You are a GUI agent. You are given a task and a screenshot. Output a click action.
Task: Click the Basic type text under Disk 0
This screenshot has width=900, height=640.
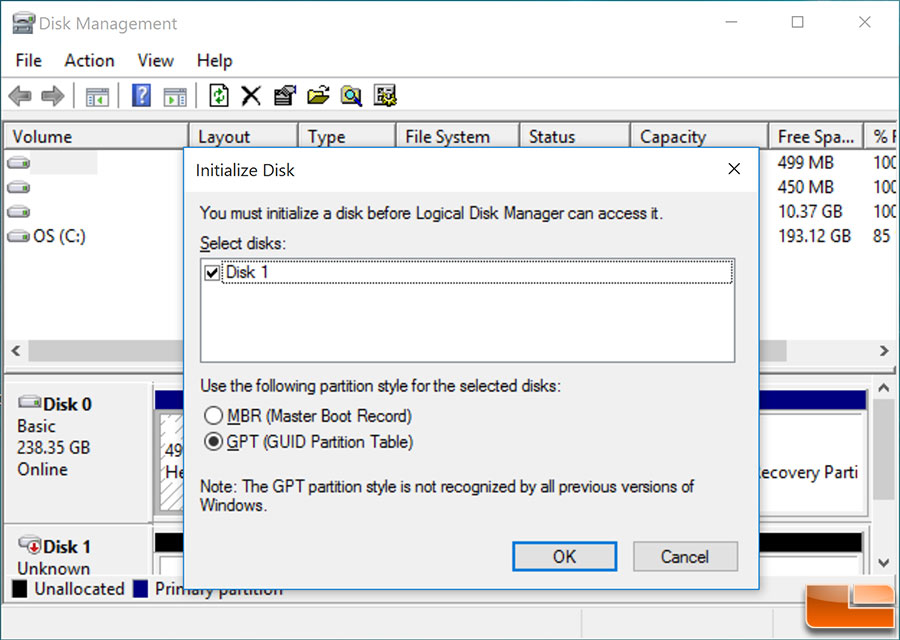click(x=36, y=426)
